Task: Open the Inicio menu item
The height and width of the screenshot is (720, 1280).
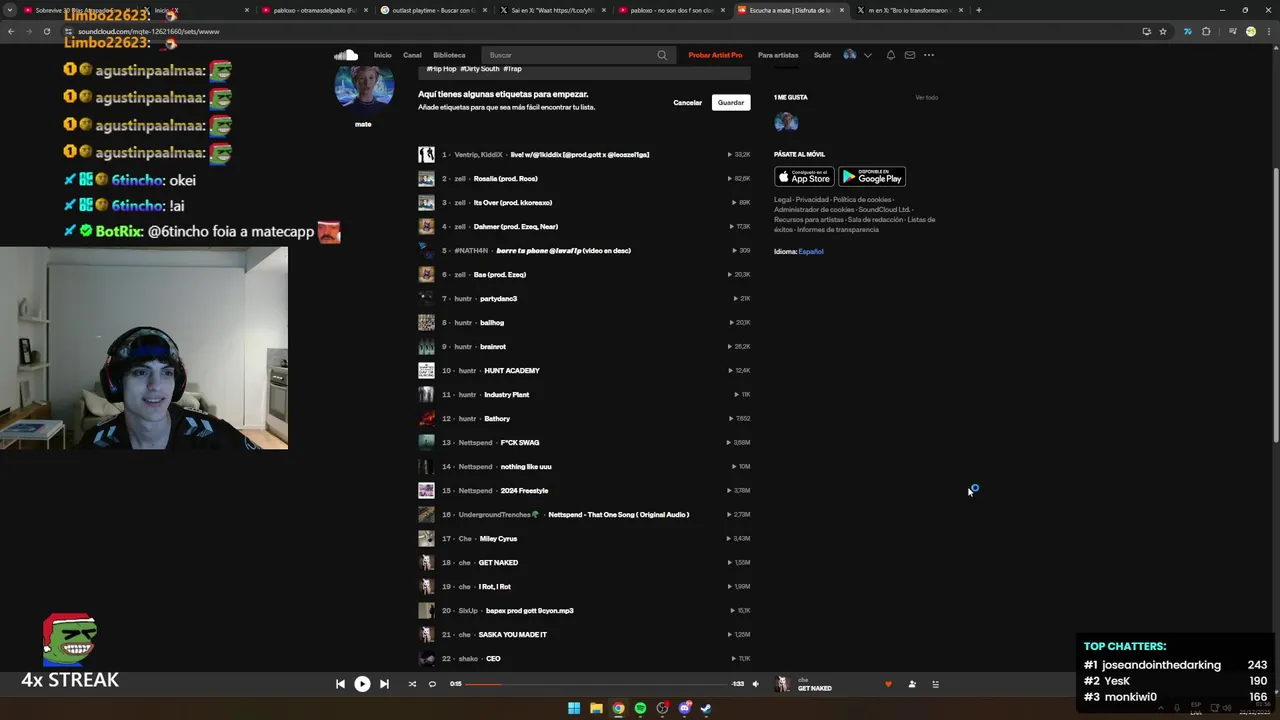Action: point(382,55)
